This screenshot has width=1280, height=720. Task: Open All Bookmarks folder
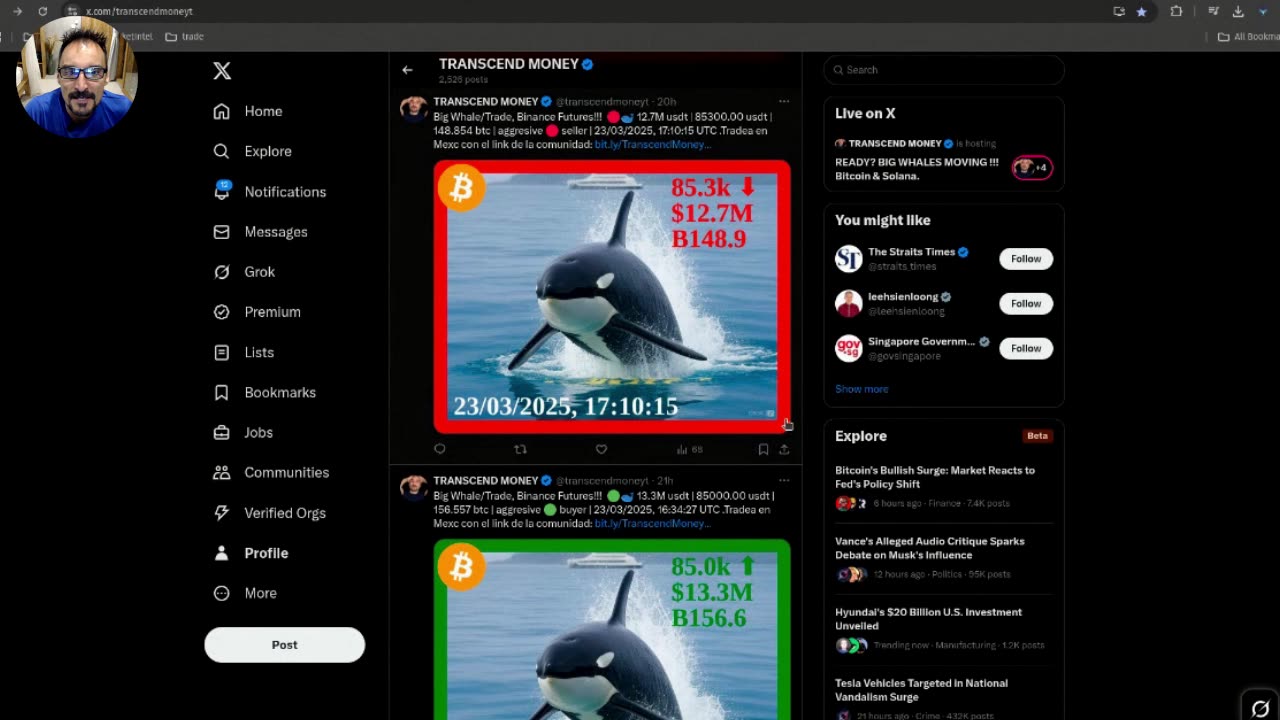tap(1248, 37)
